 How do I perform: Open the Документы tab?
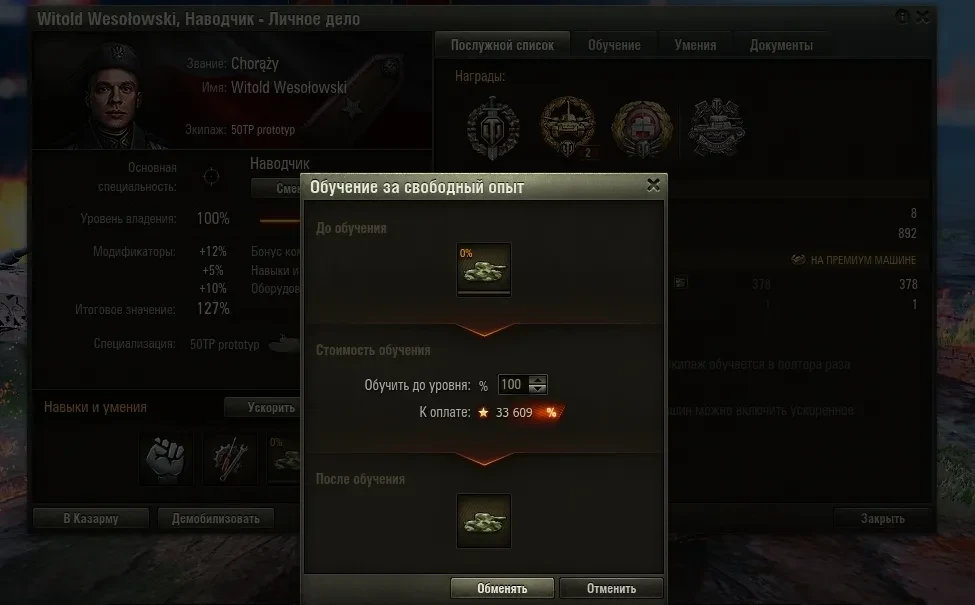pyautogui.click(x=781, y=45)
